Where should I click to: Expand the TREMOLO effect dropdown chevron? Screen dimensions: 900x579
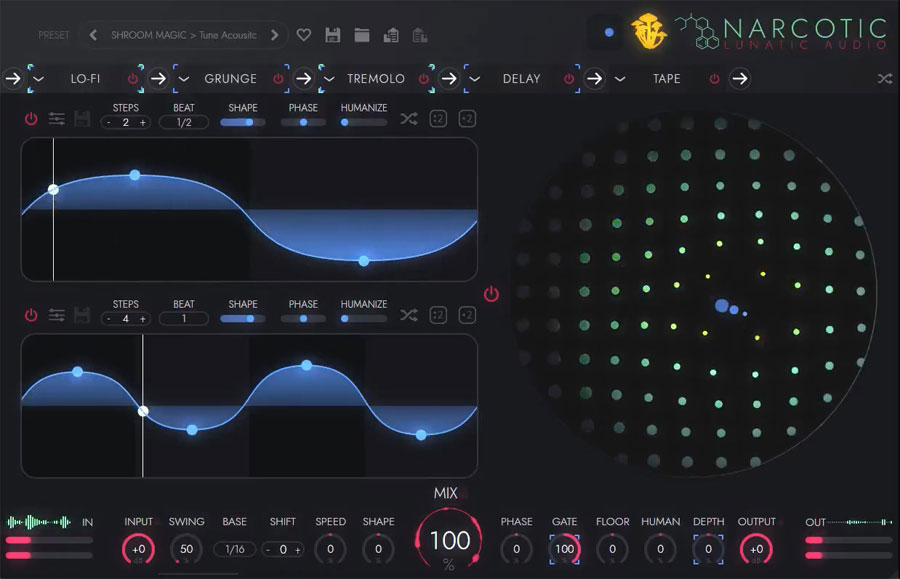329,79
